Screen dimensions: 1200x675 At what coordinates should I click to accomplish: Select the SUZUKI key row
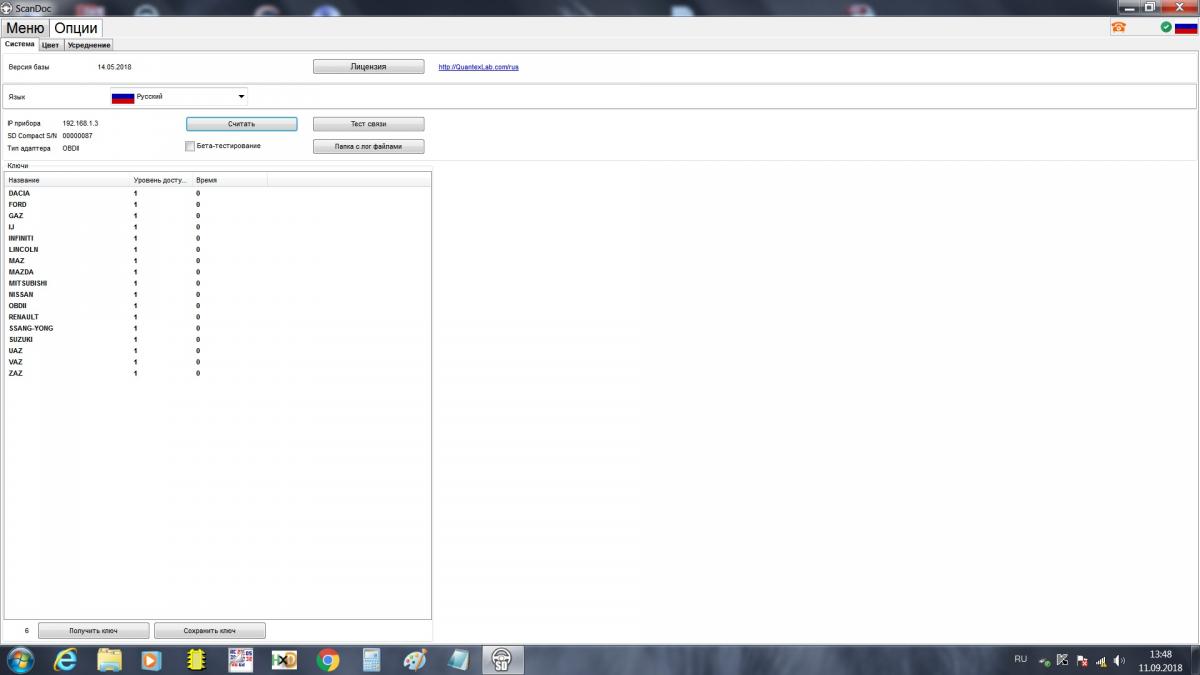click(x=217, y=339)
